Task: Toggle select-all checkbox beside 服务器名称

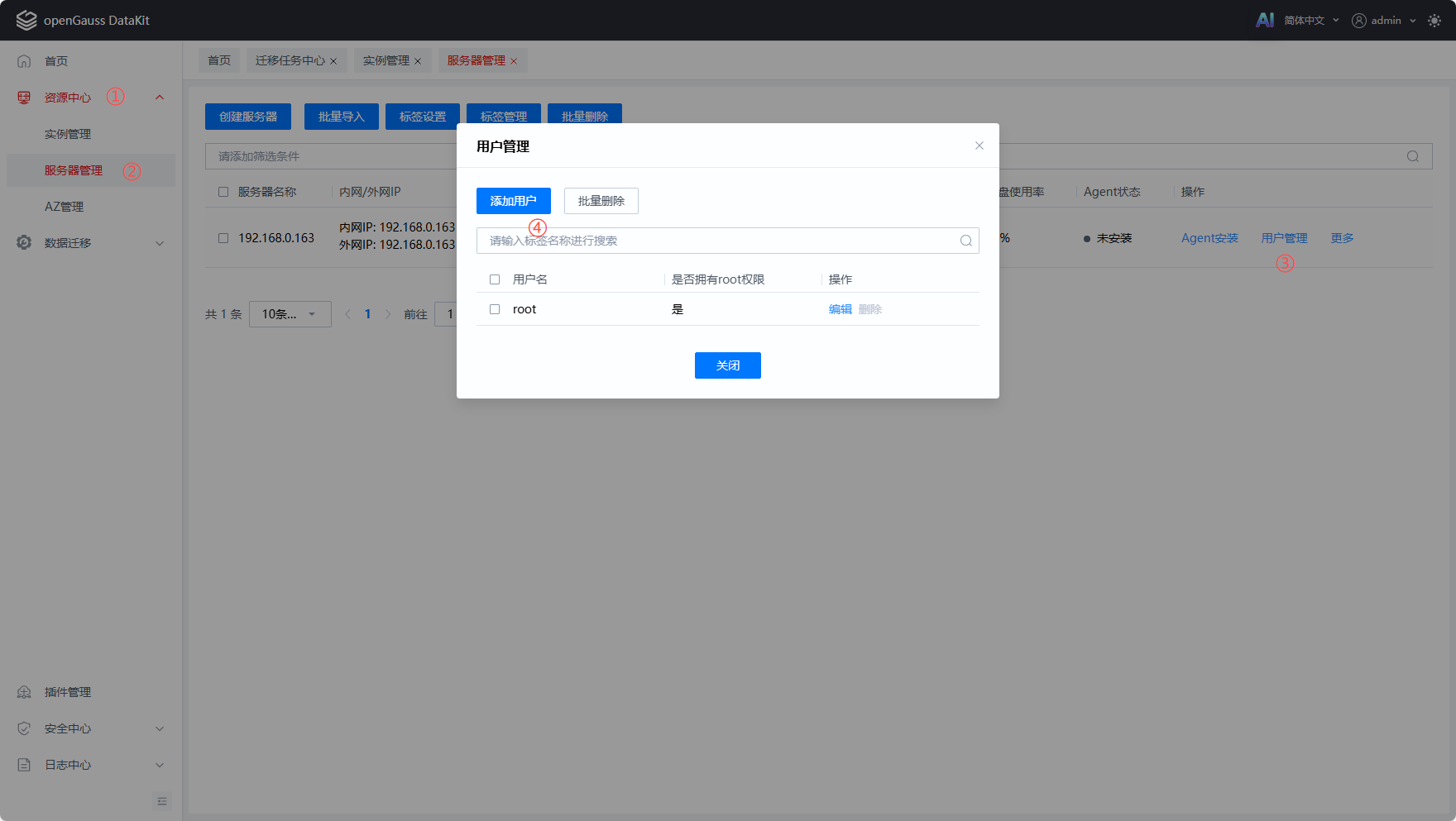Action: [x=223, y=192]
